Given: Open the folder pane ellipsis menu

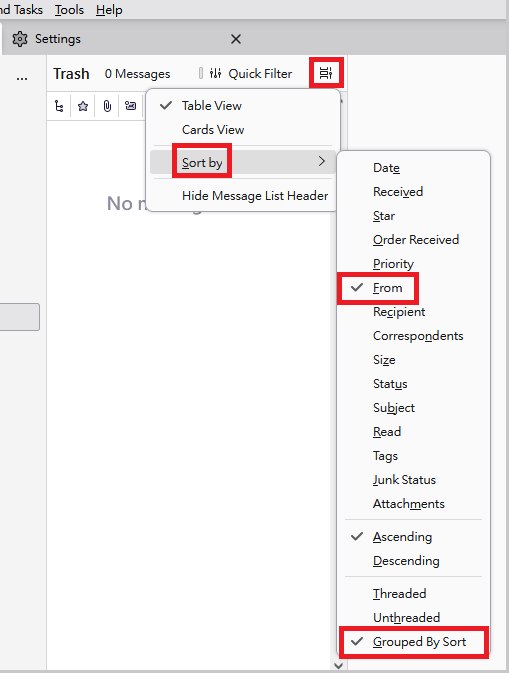Looking at the screenshot, I should point(22,78).
